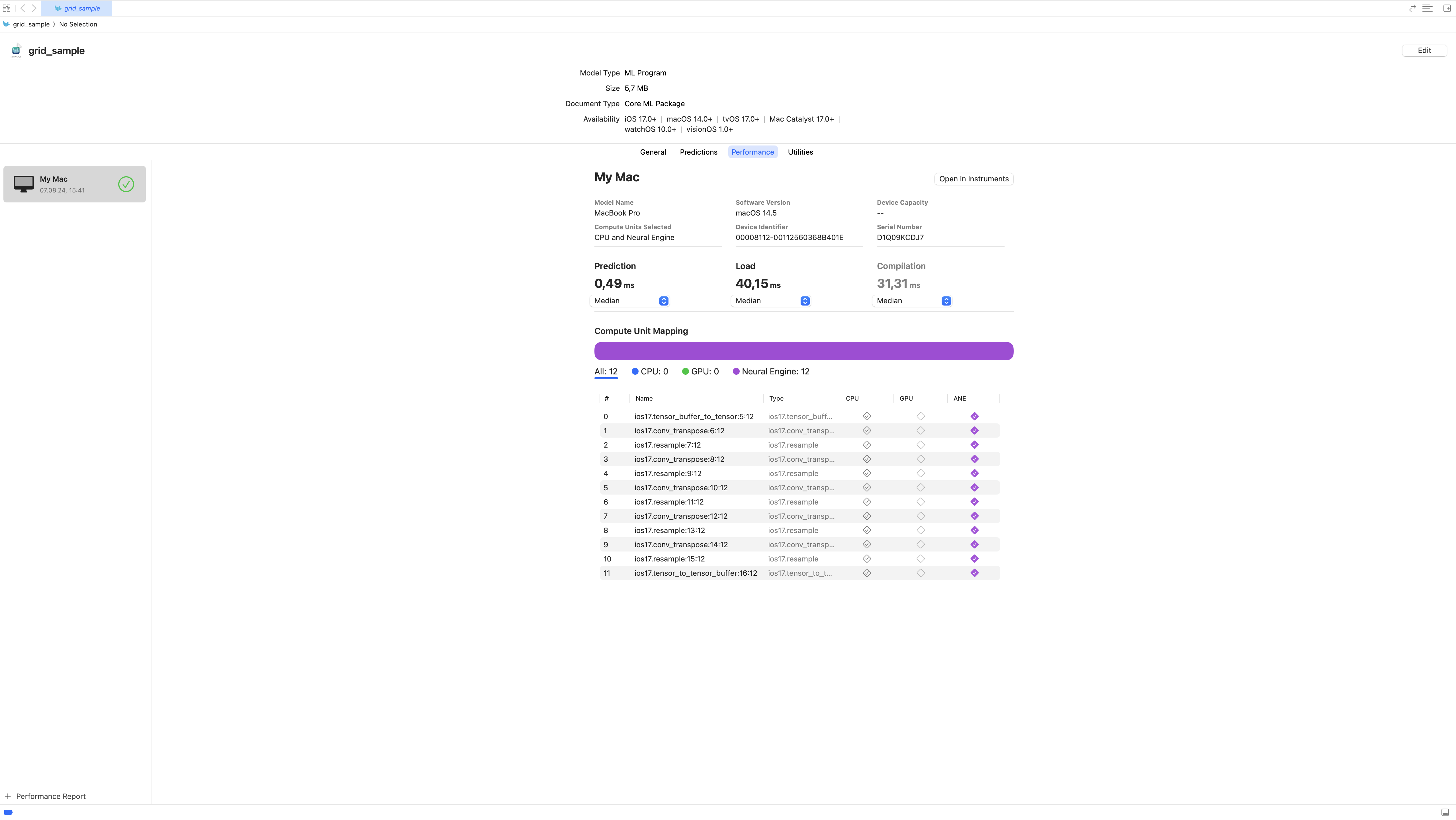Screen dimensions: 1456x820
Task: Click the Open in Instruments button
Action: (x=973, y=179)
